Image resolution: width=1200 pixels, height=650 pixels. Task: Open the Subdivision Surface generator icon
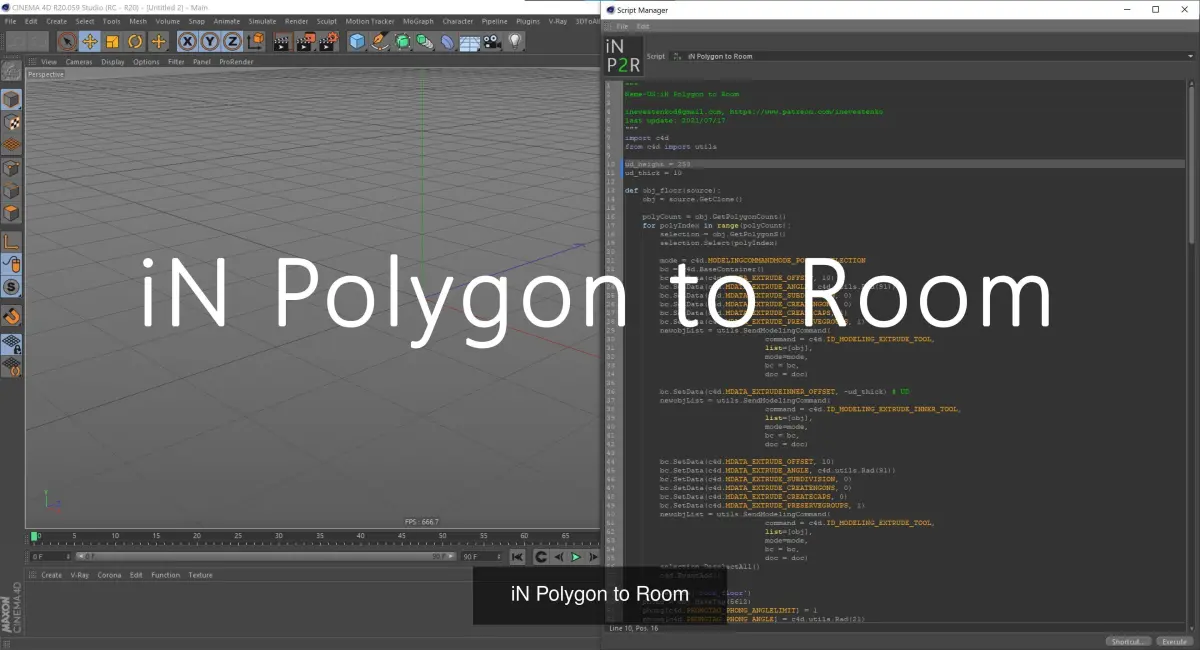point(402,41)
